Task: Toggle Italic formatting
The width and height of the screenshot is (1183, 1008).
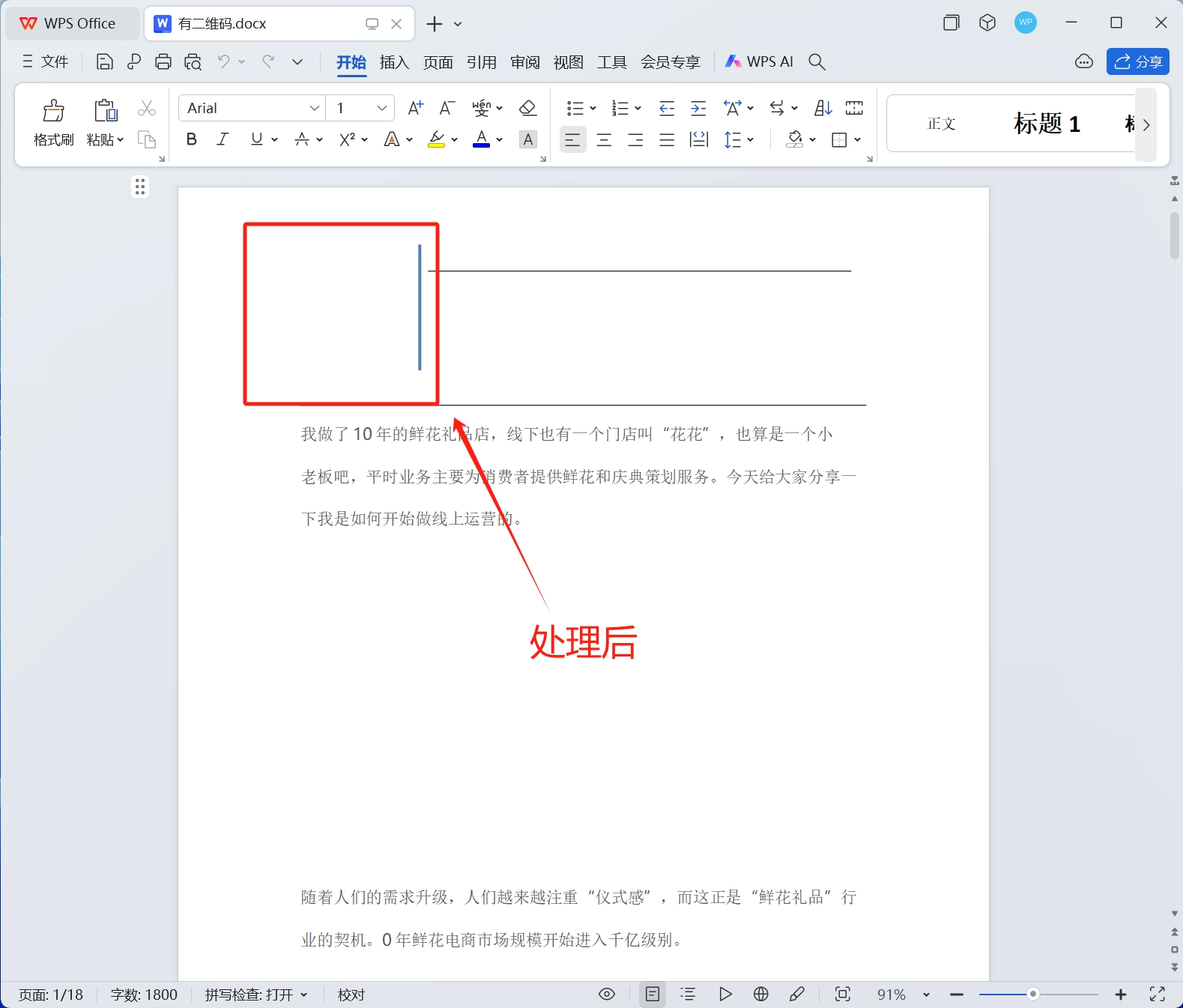Action: coord(223,139)
